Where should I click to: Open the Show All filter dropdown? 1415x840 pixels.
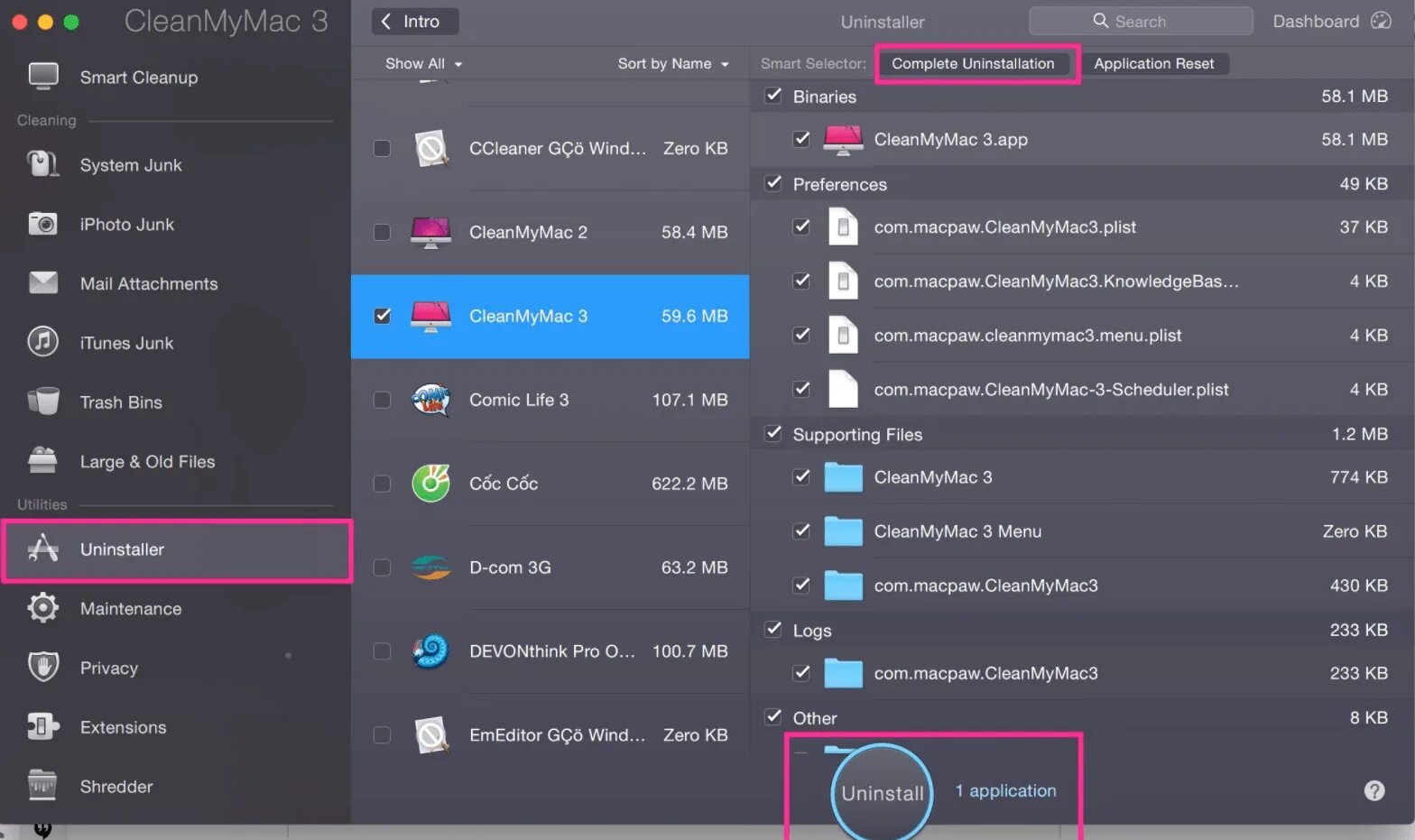pyautogui.click(x=424, y=63)
